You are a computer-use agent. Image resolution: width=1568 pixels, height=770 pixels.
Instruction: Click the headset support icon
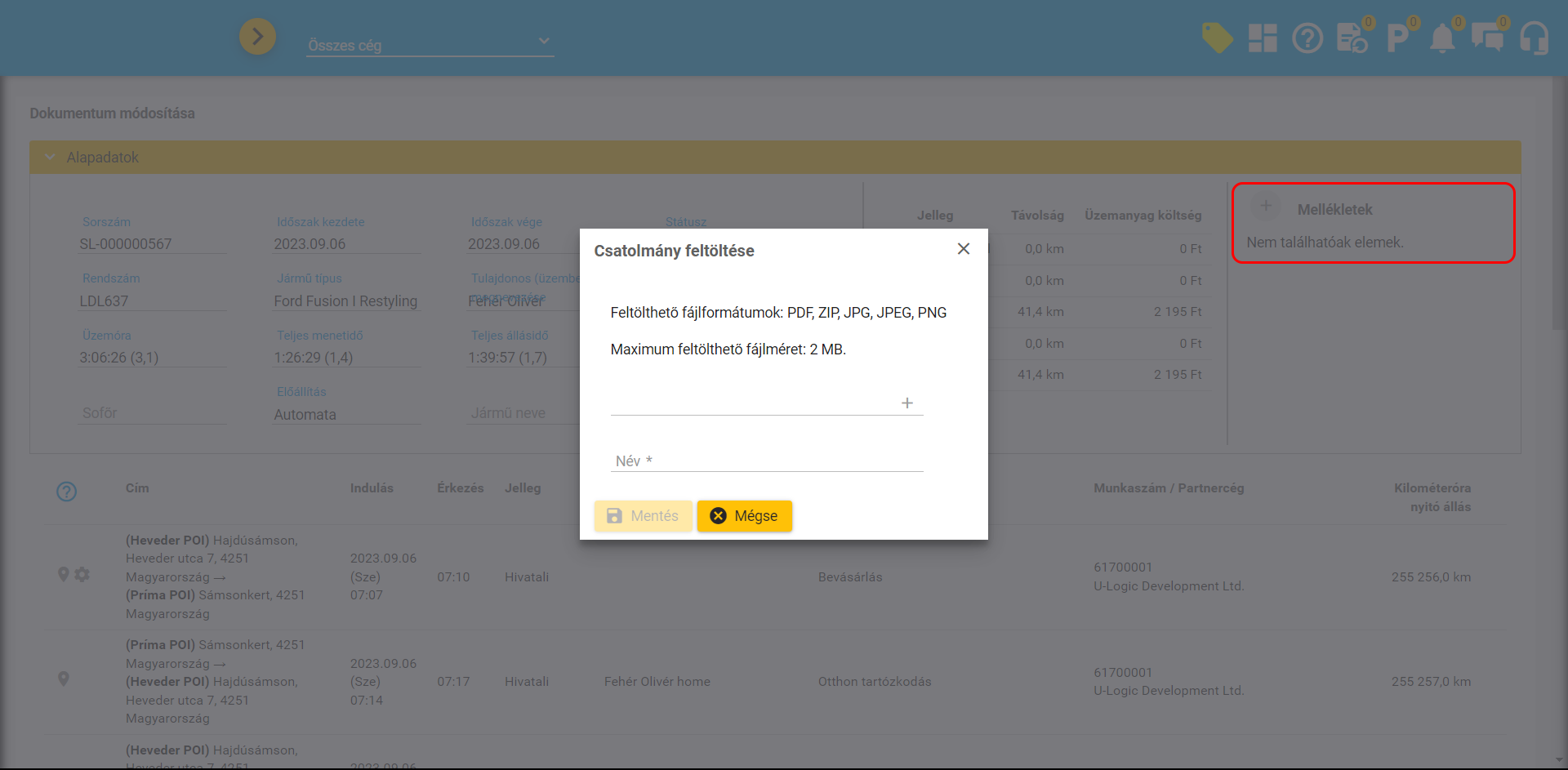pyautogui.click(x=1534, y=38)
